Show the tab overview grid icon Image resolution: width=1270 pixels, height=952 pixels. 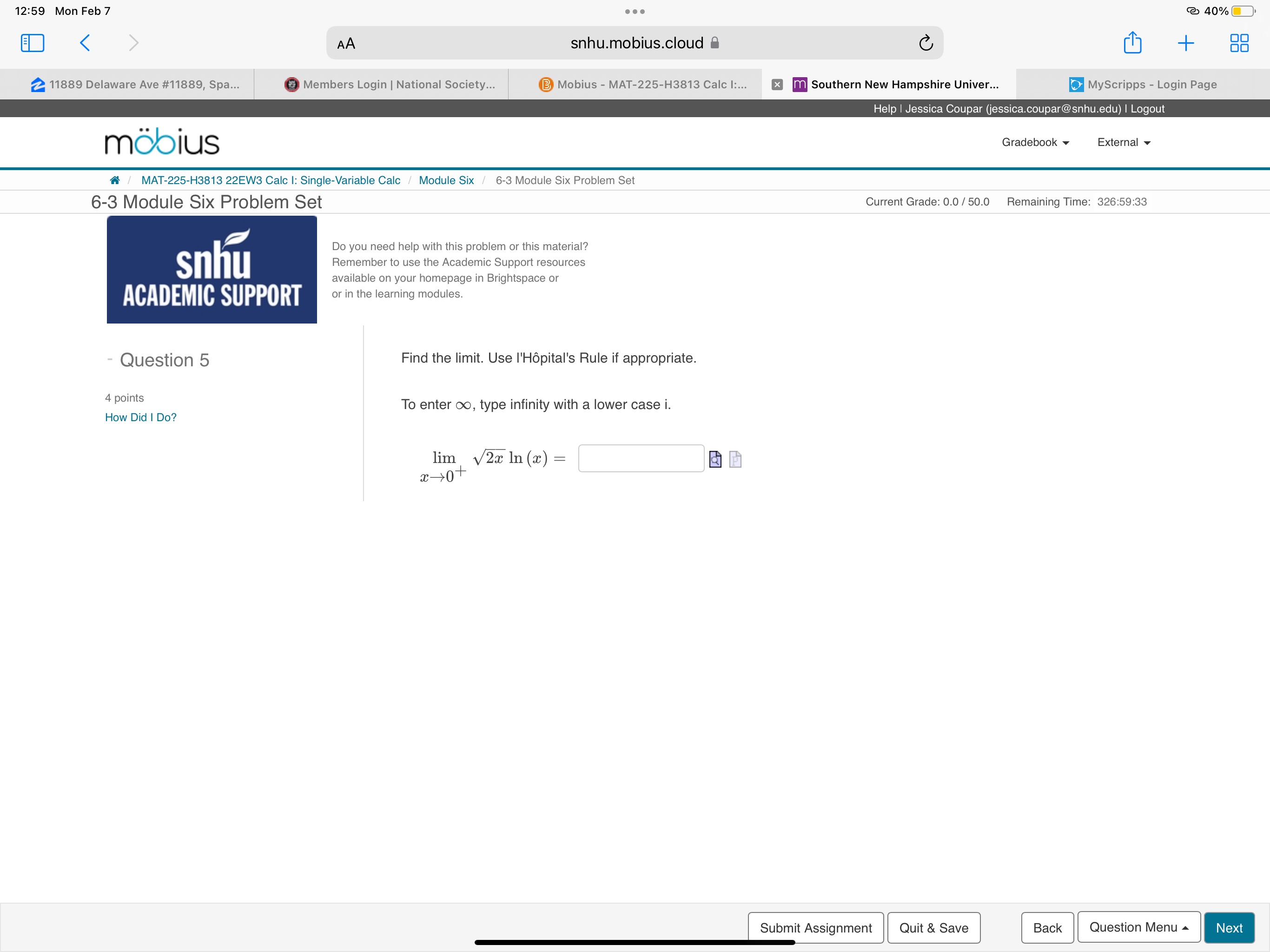(x=1239, y=42)
